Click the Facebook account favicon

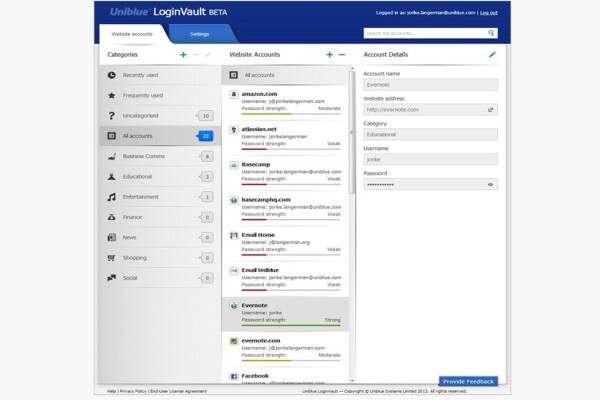[233, 376]
